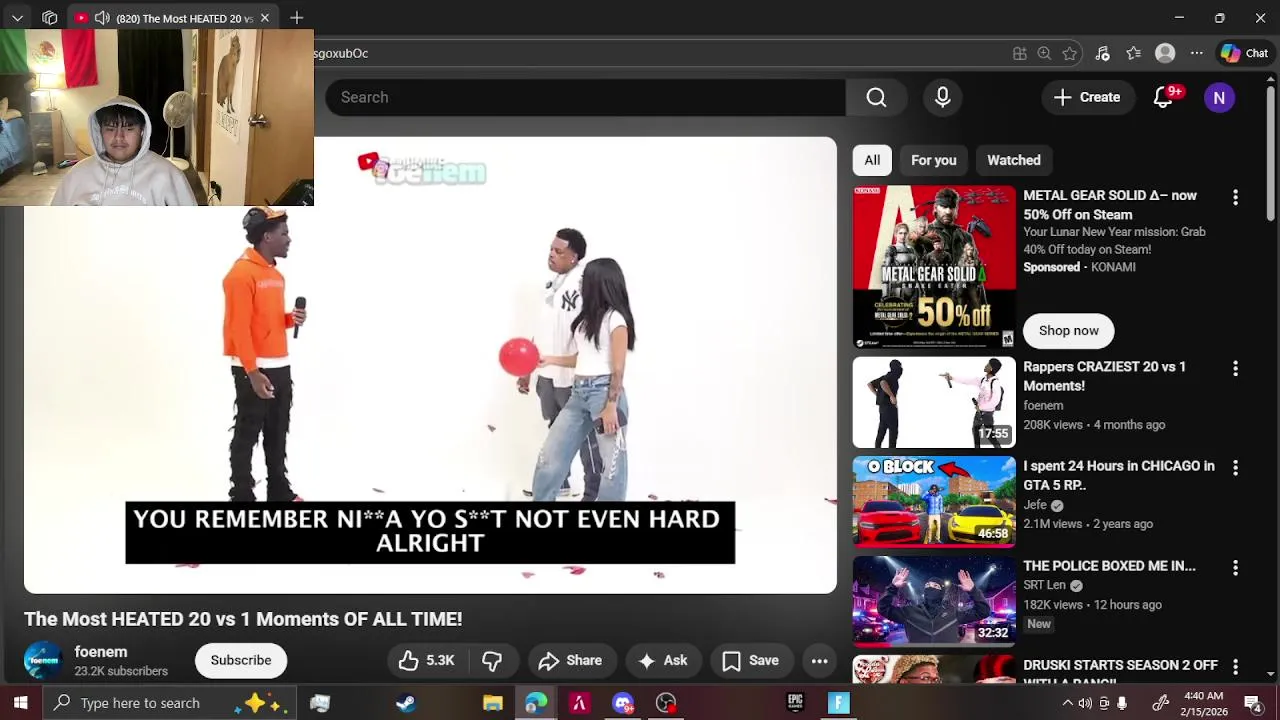Image resolution: width=1280 pixels, height=720 pixels.
Task: Click the foenem channel name link
Action: click(x=101, y=651)
